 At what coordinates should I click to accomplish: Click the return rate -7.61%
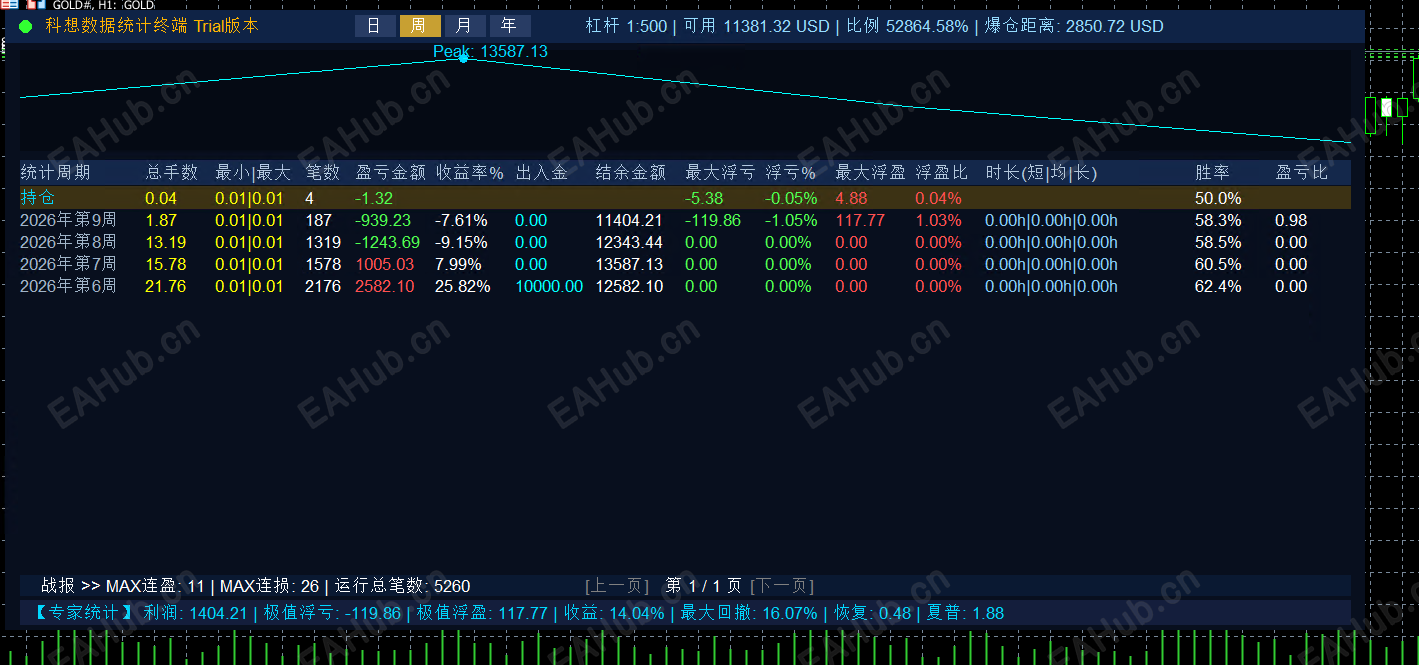pos(461,220)
